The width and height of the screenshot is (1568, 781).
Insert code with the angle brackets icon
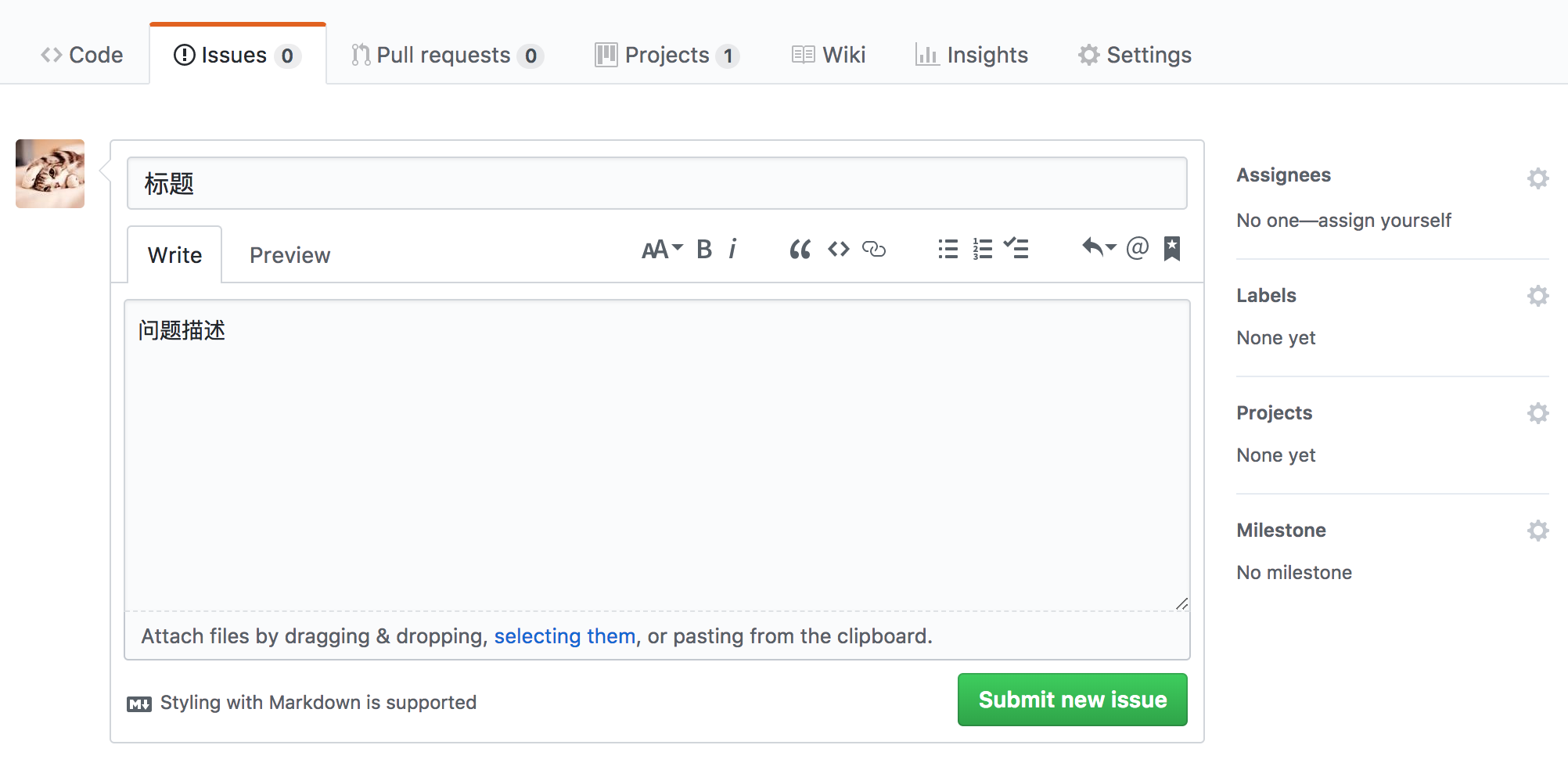pyautogui.click(x=839, y=250)
